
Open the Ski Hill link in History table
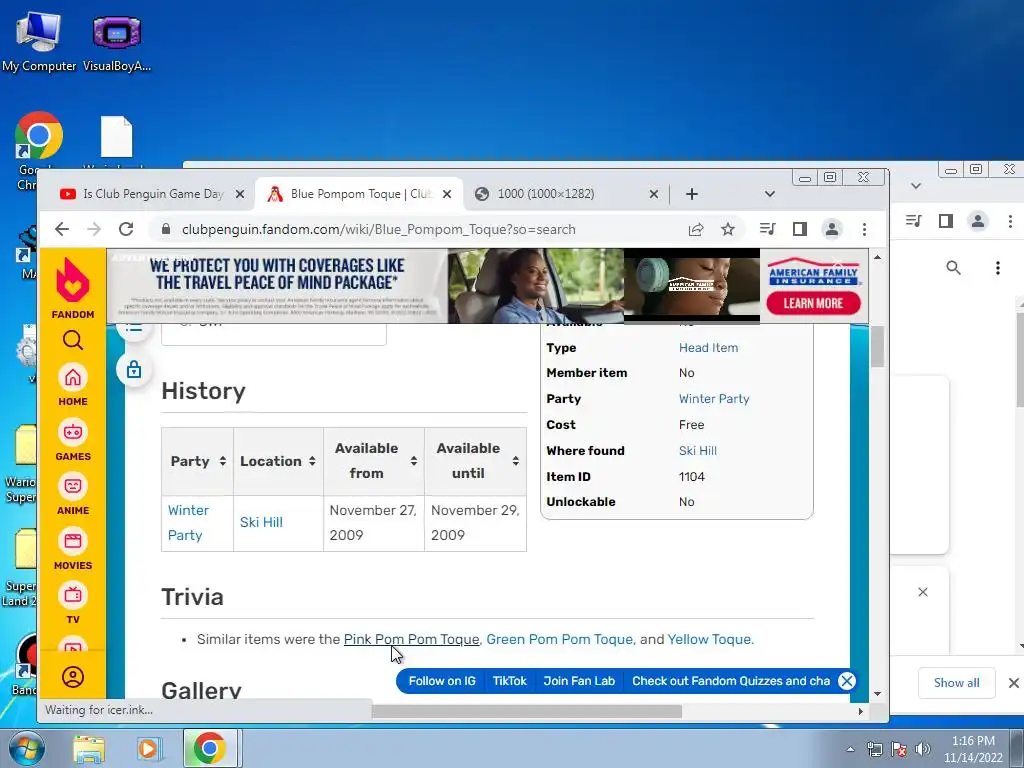[261, 522]
